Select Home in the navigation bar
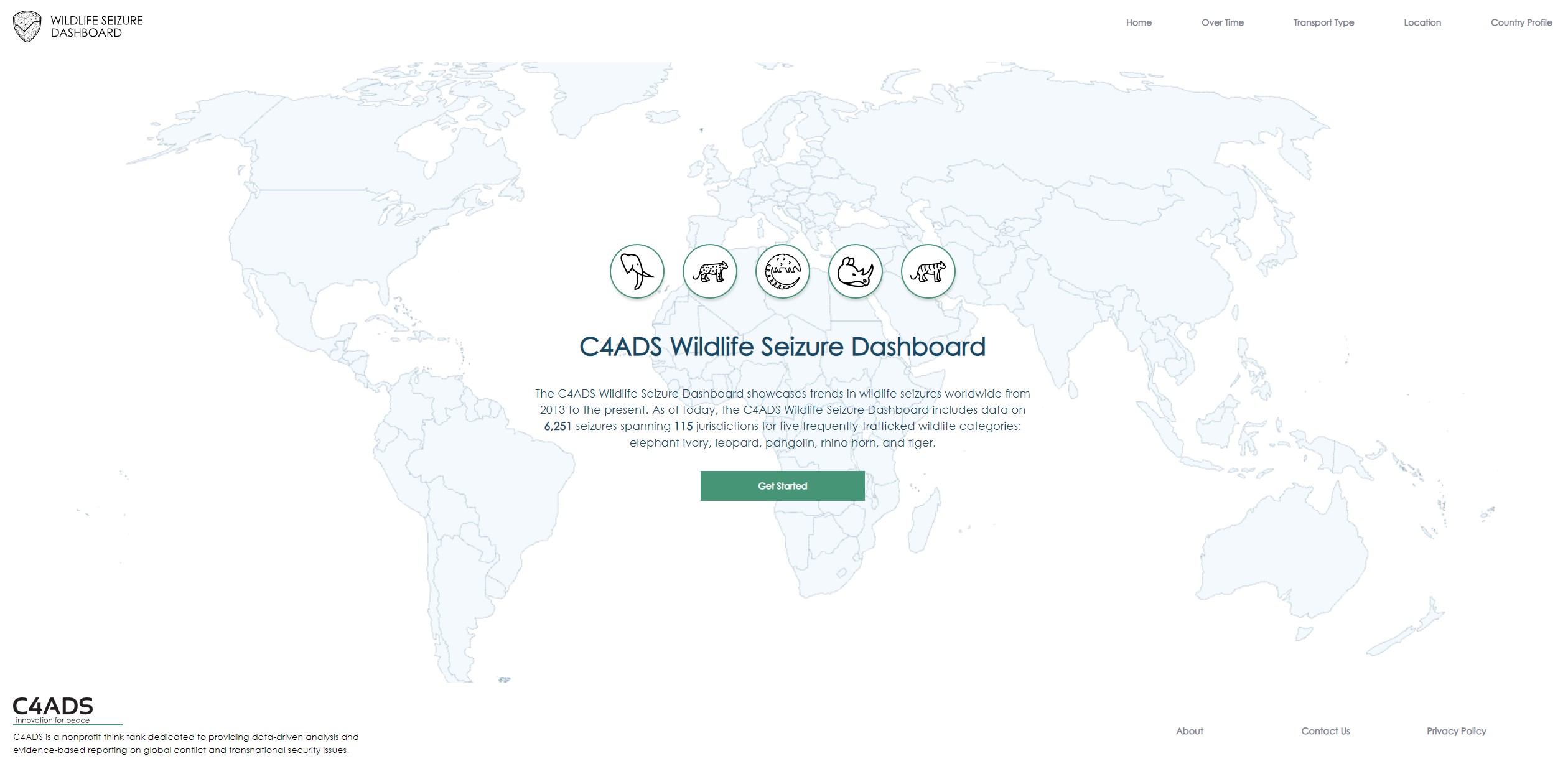The width and height of the screenshot is (1568, 769). click(1139, 22)
